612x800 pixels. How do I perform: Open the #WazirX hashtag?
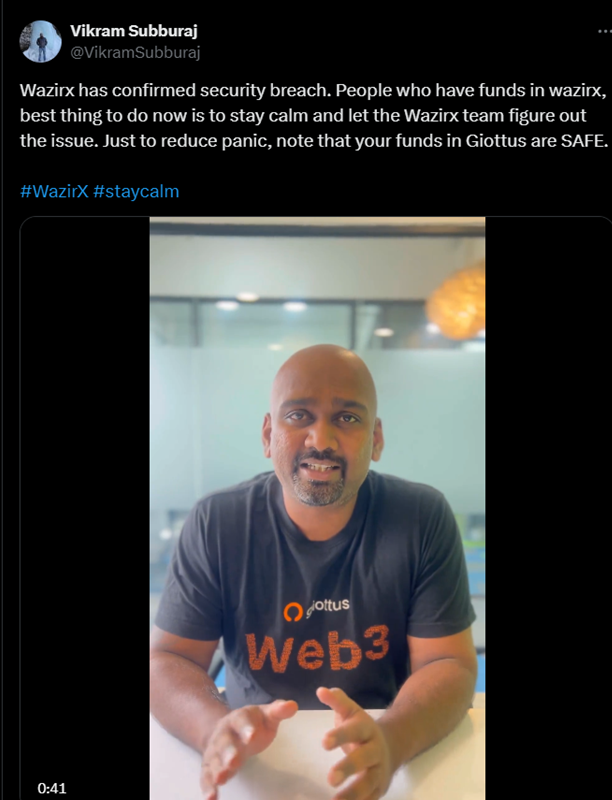(54, 191)
